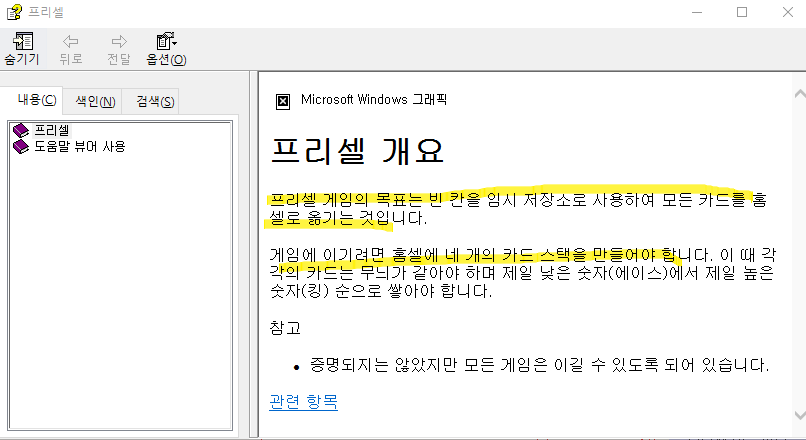Viewport: 806px width, 440px height.
Task: Switch to the 내용(C) tab
Action: coord(37,100)
